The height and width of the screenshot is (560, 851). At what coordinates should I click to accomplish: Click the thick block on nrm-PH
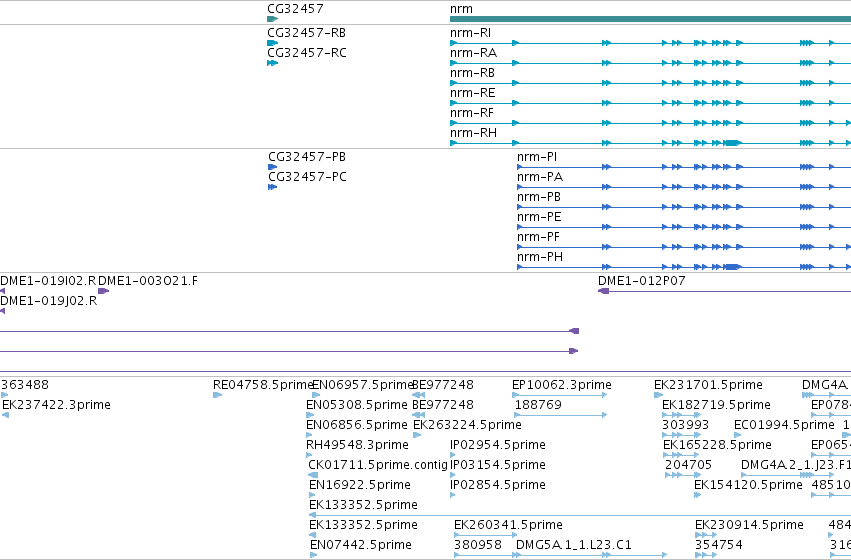[733, 267]
